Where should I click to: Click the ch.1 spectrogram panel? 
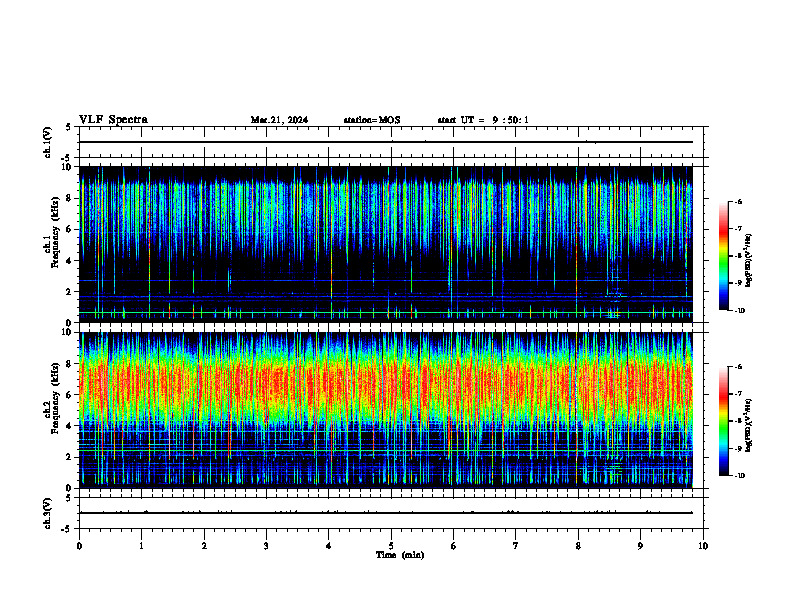386,244
